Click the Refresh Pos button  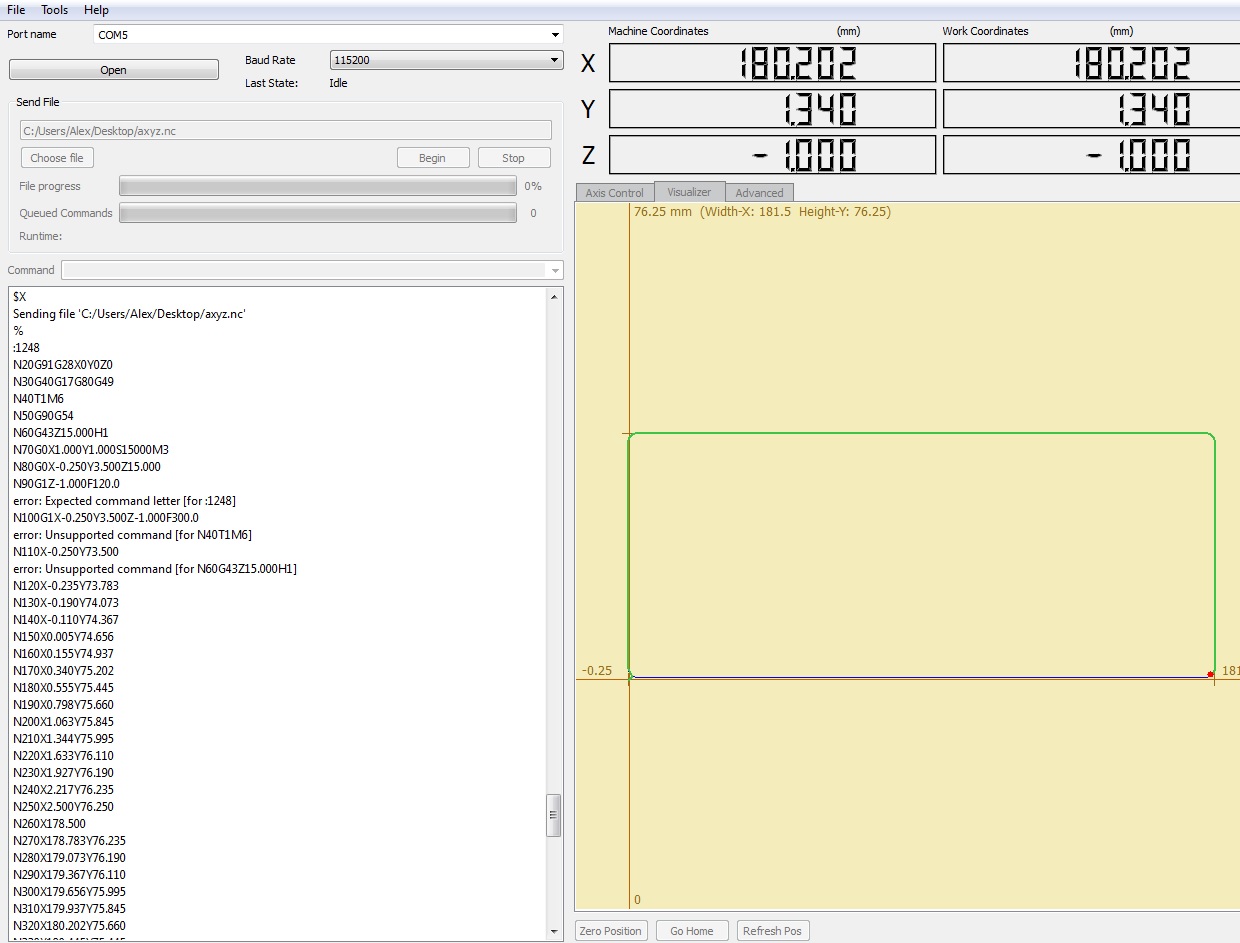(x=772, y=931)
